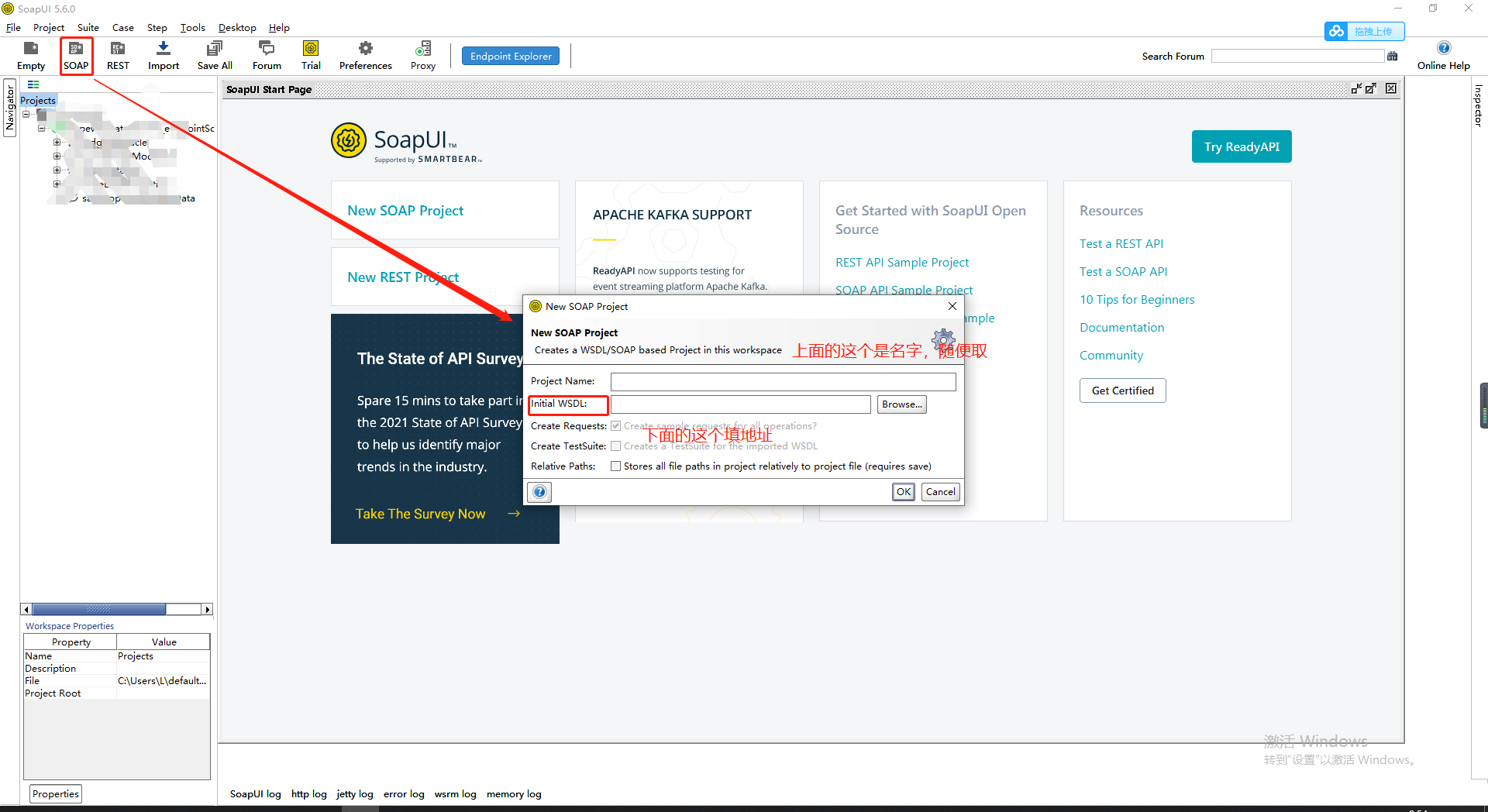The image size is (1488, 812).
Task: Click the Properties button in the navigator panel
Action: [x=56, y=794]
